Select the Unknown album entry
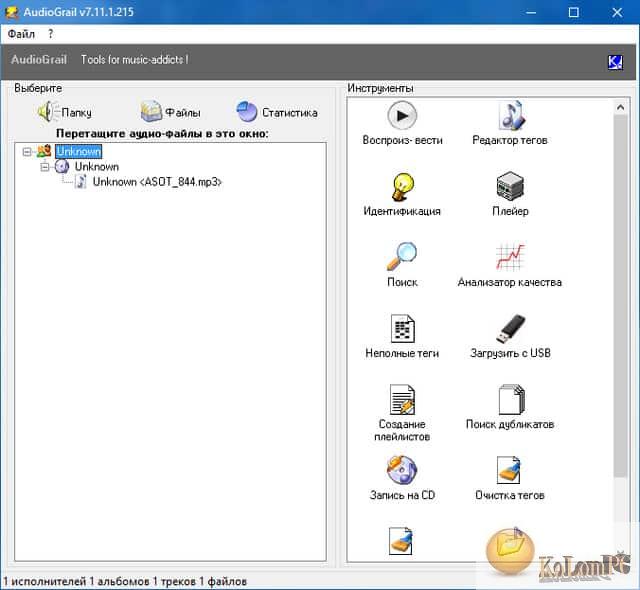This screenshot has height=590, width=640. point(97,166)
